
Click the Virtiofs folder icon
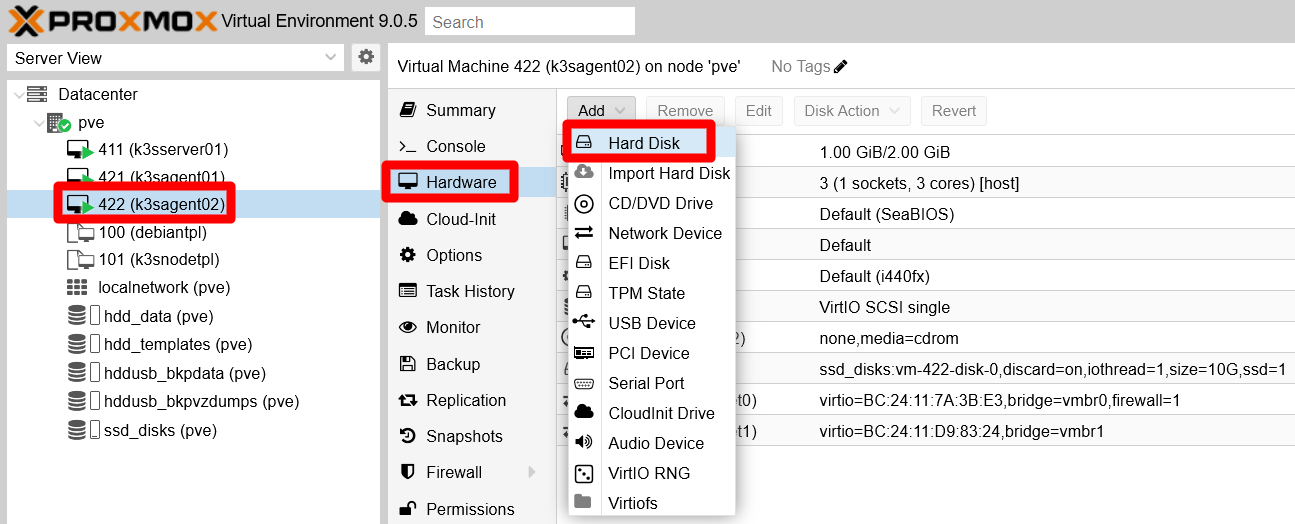tap(584, 502)
